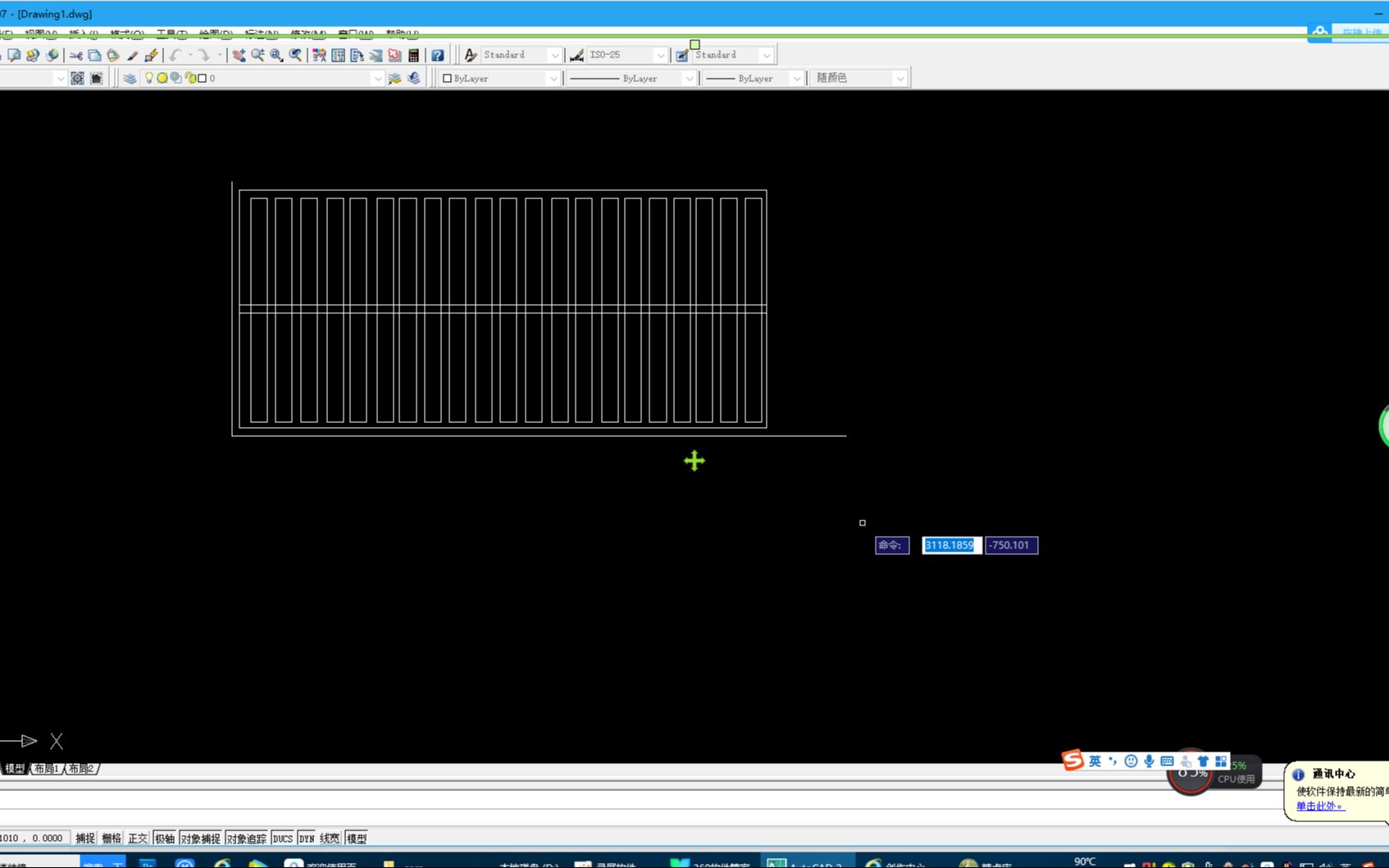Open the Text Style manager icon

coord(470,55)
